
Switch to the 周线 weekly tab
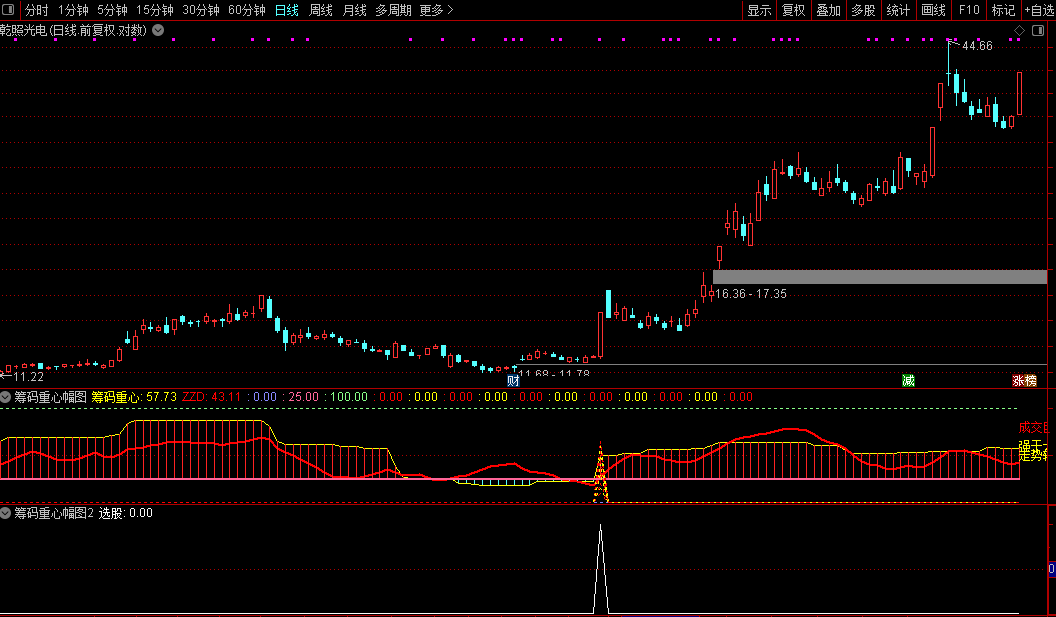click(x=320, y=10)
